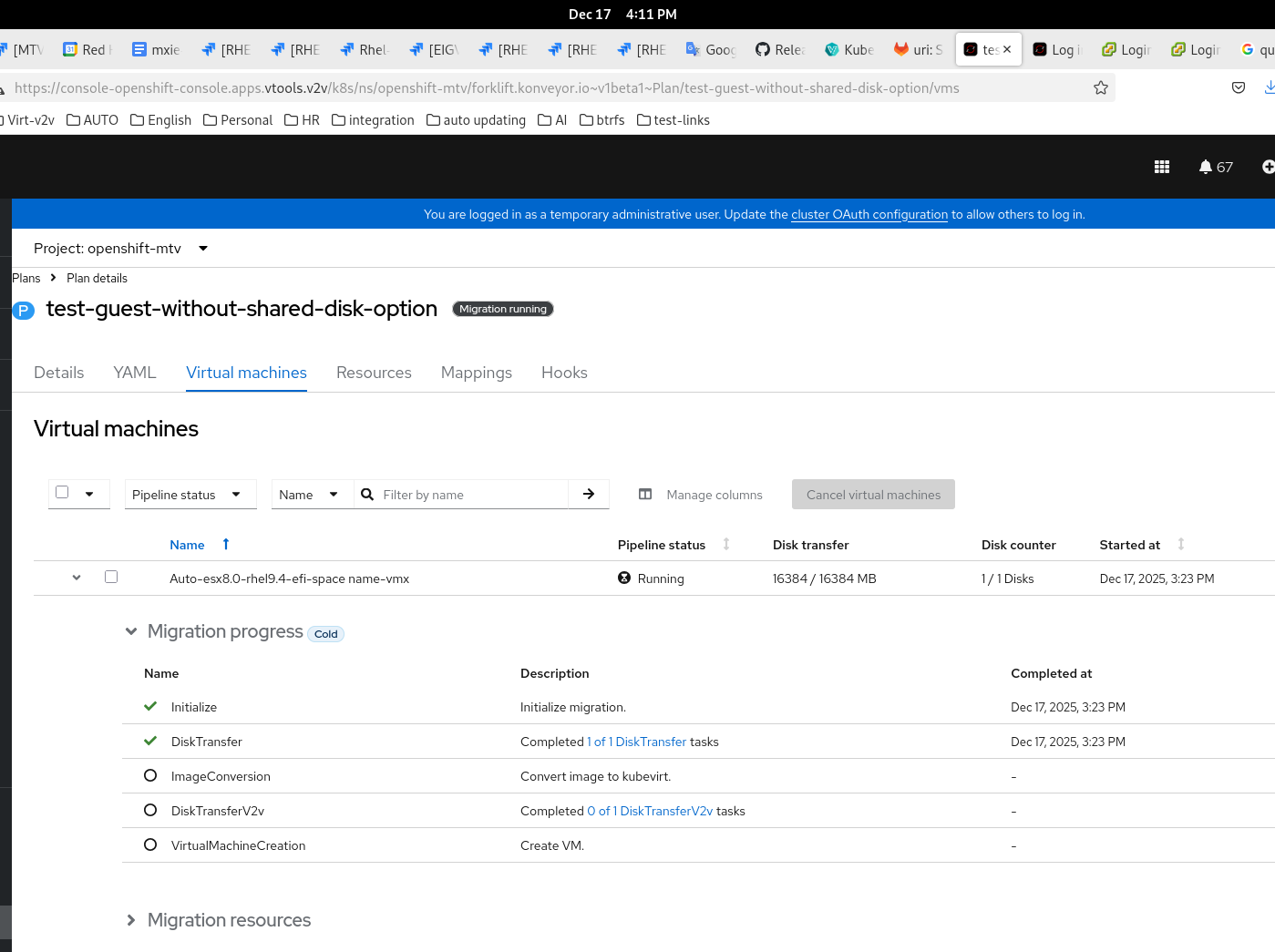The image size is (1275, 952).
Task: Click the pending circle beside DiskTransferV2v
Action: [150, 810]
